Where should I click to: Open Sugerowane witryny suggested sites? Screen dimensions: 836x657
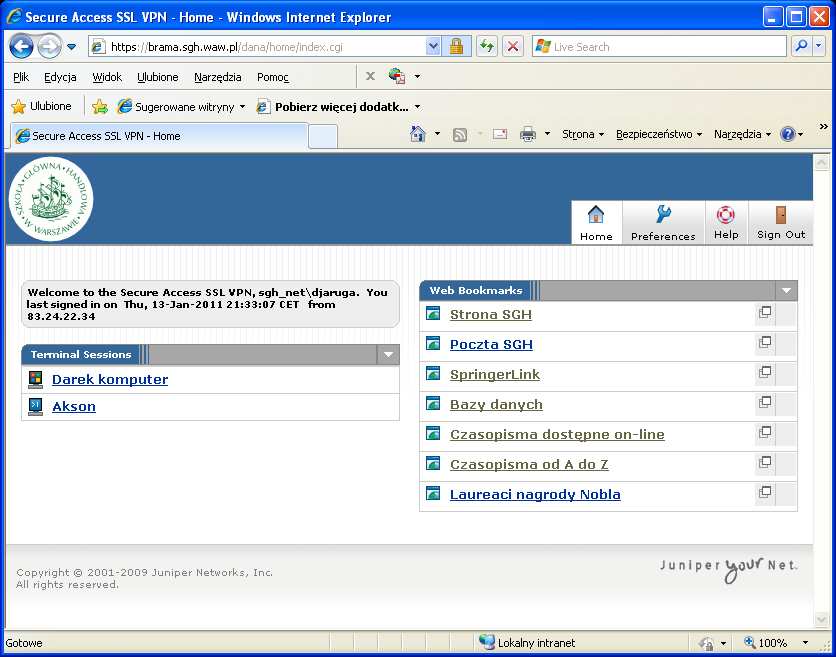(x=181, y=107)
